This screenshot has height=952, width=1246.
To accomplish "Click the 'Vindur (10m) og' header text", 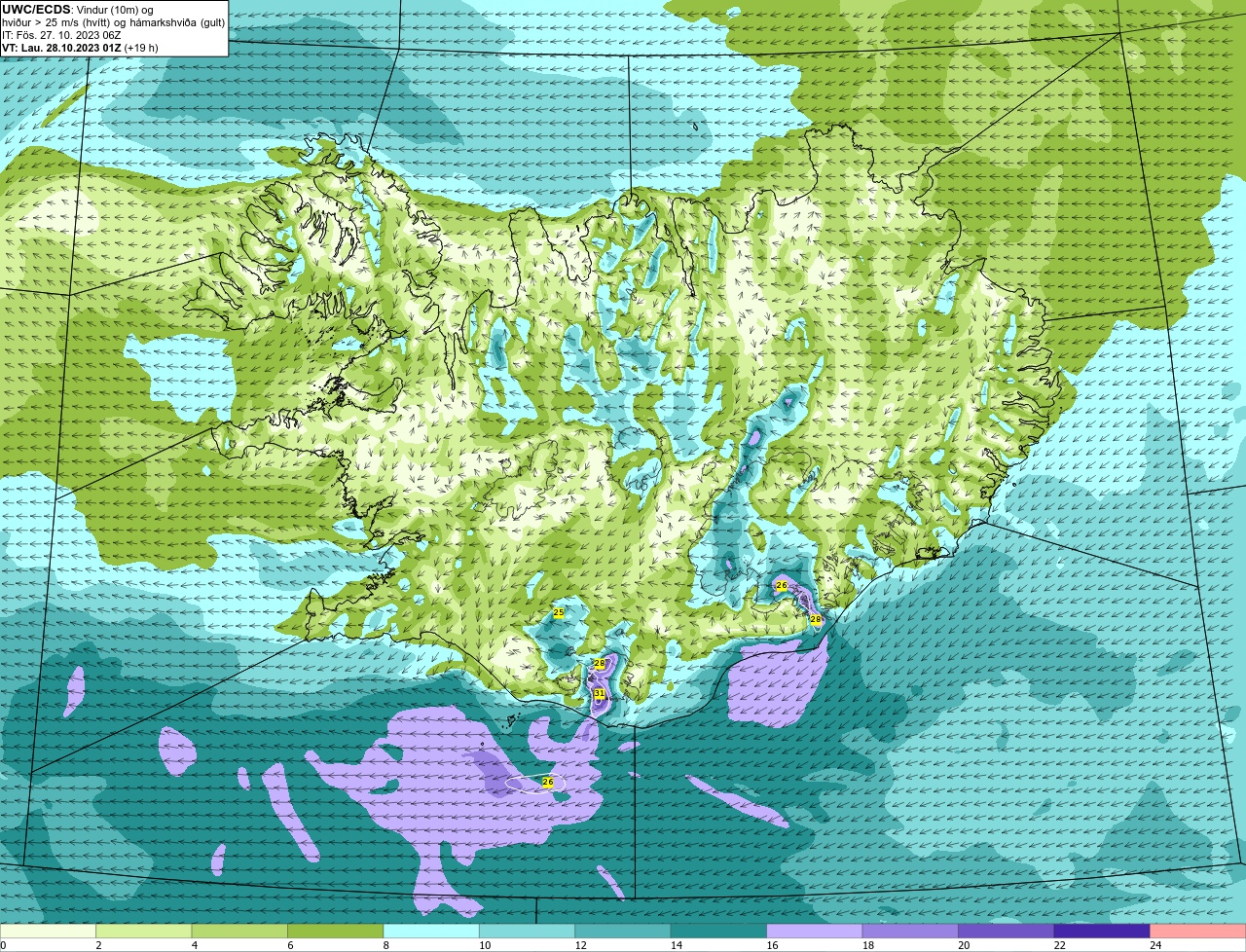I will tap(114, 10).
